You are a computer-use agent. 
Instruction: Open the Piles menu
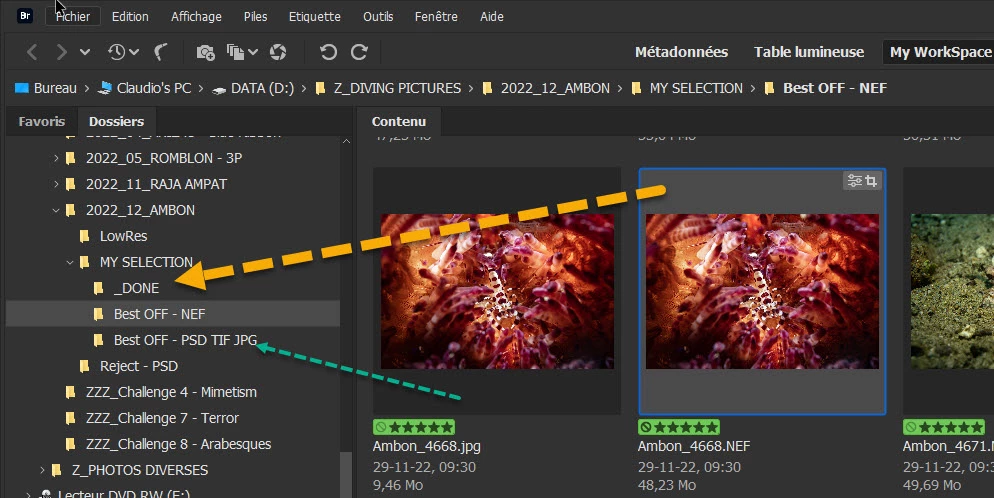(255, 16)
